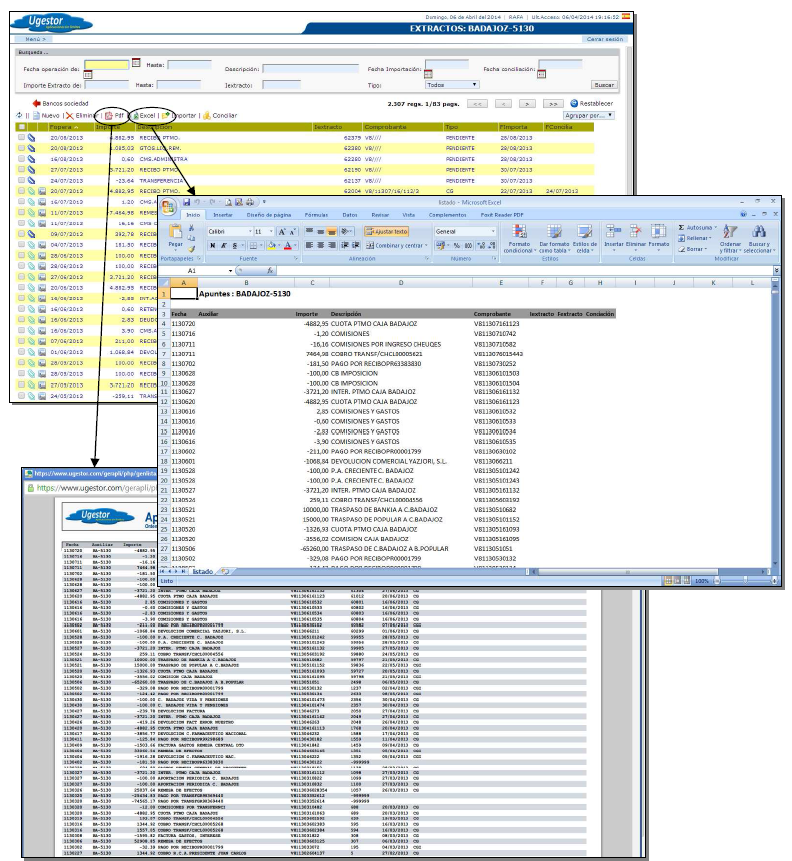Go to first page with << pagination button

(x=477, y=104)
